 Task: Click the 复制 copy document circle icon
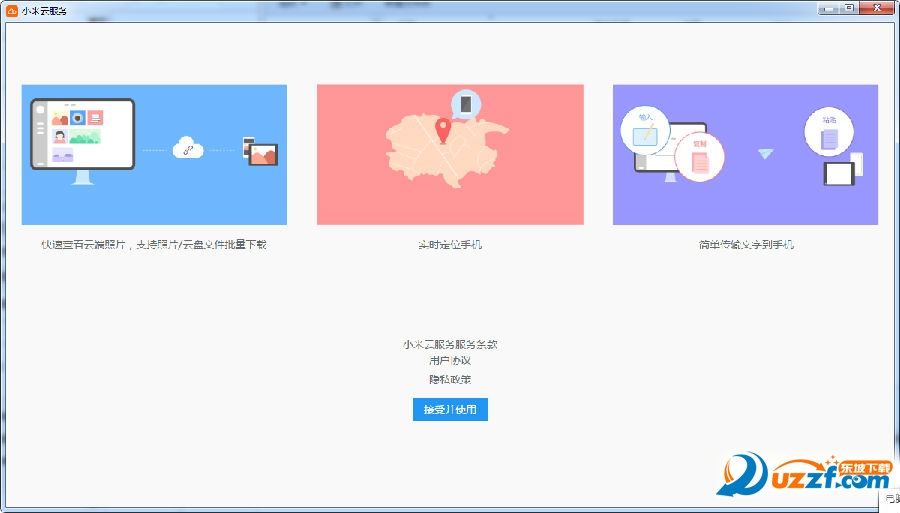[700, 157]
